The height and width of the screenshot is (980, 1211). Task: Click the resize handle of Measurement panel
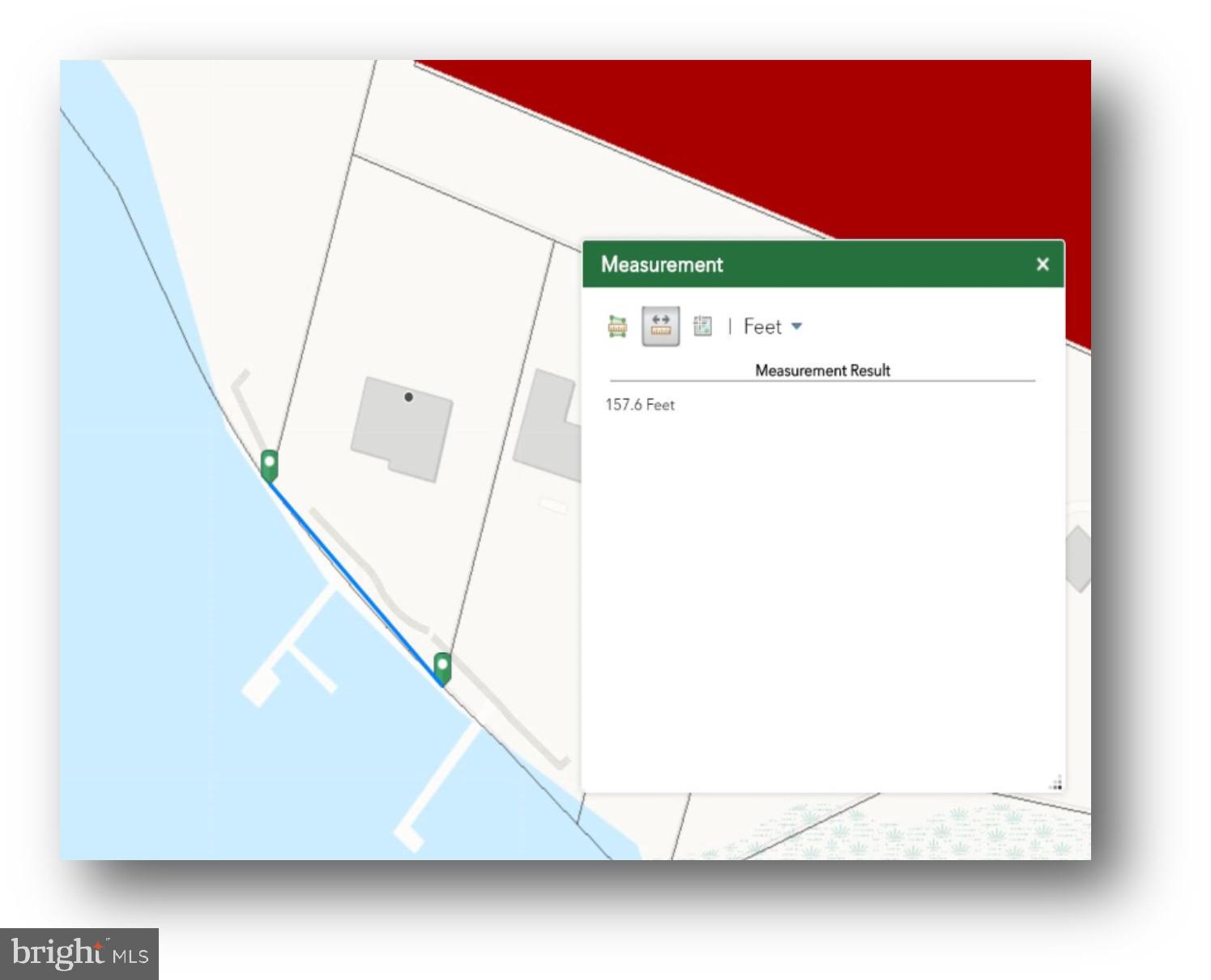[x=1056, y=783]
